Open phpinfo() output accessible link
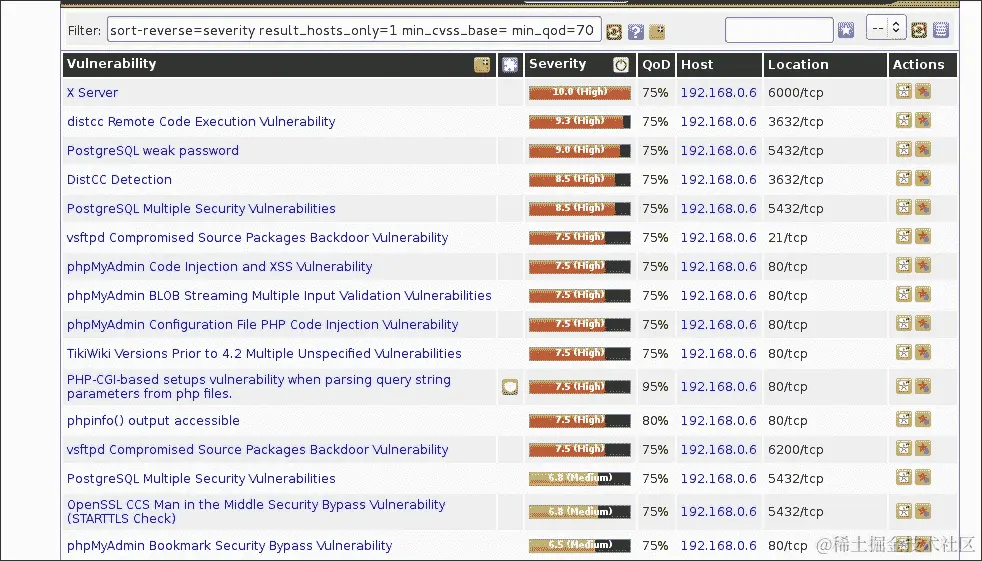The height and width of the screenshot is (561, 982). (153, 421)
